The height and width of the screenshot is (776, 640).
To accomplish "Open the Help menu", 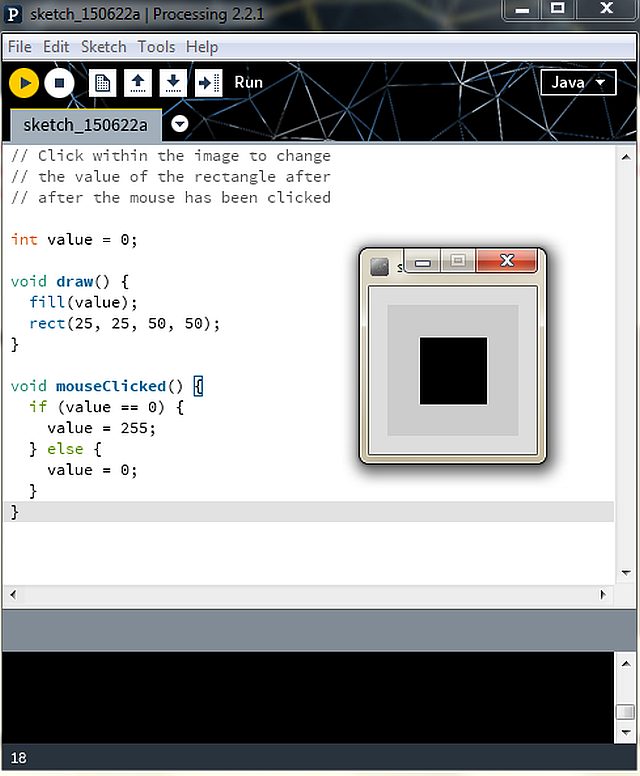I will (202, 47).
